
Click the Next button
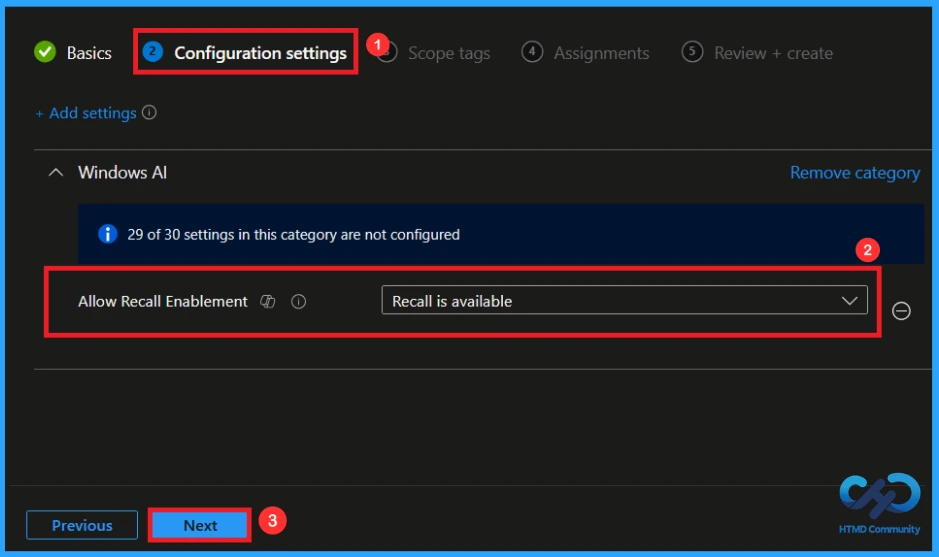[x=200, y=525]
